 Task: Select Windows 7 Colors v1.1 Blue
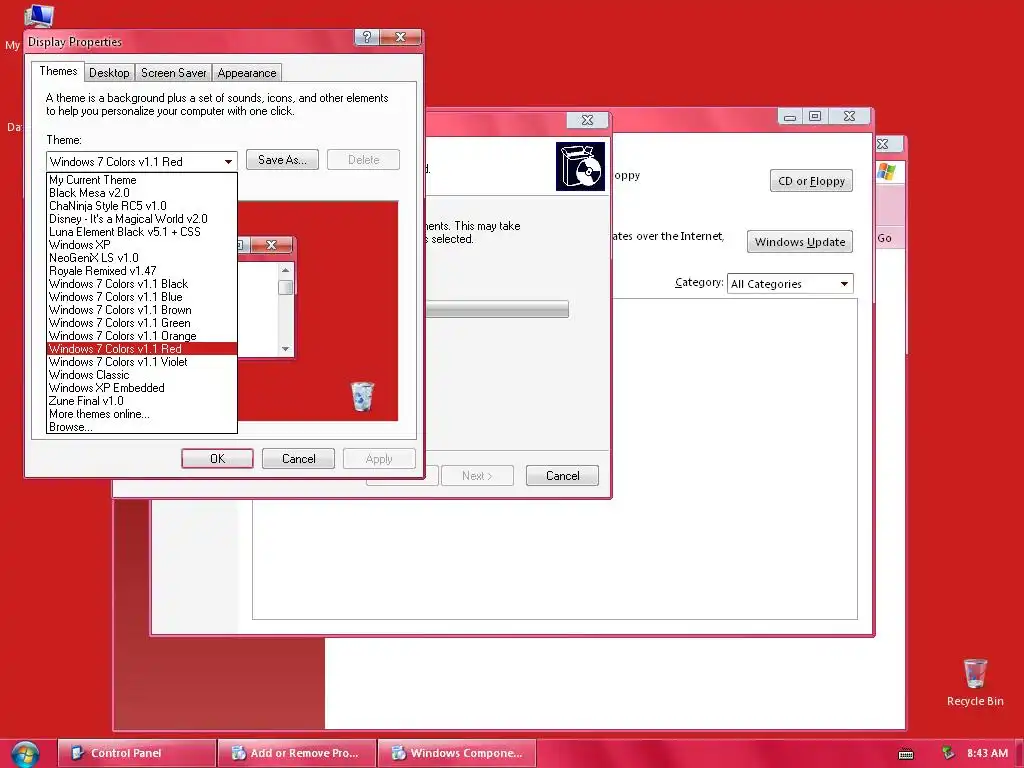point(142,297)
